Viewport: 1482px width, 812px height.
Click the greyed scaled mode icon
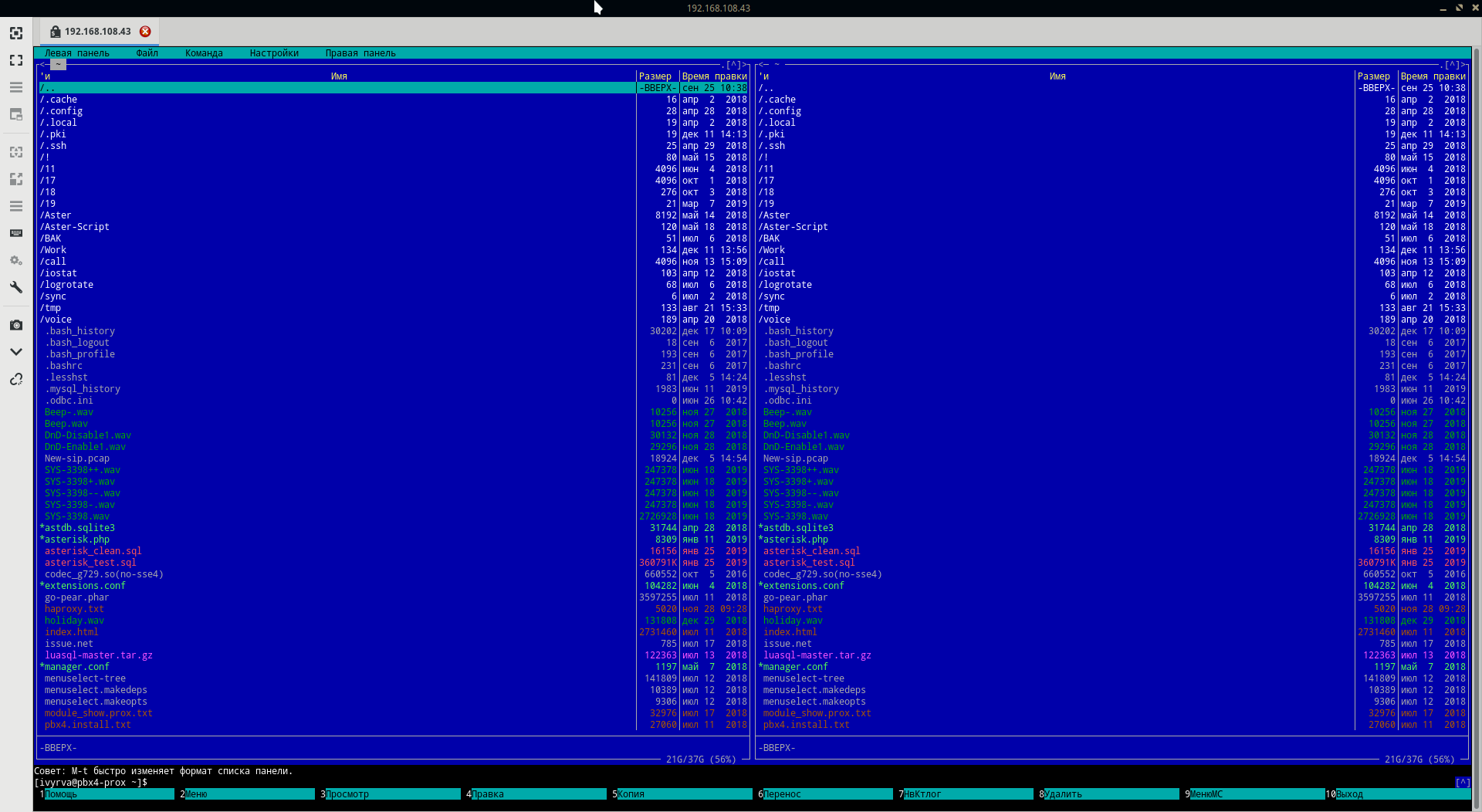16,179
